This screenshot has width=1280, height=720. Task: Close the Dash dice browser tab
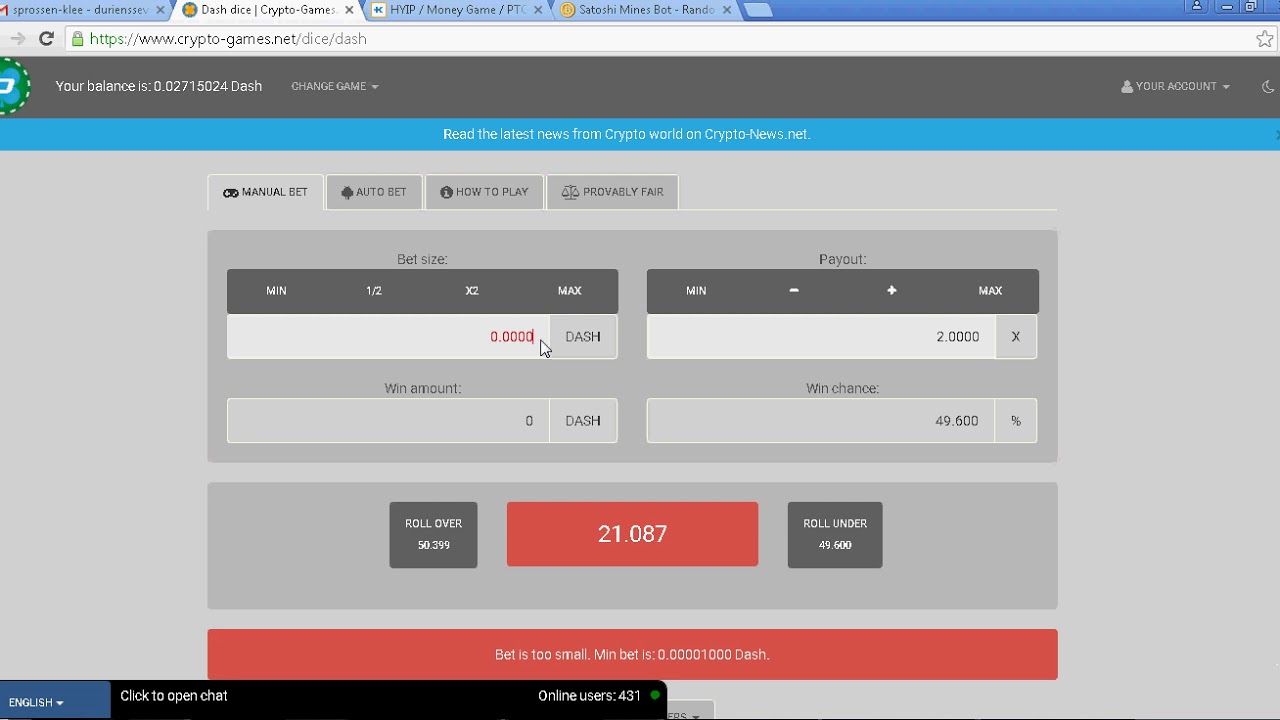pos(349,10)
